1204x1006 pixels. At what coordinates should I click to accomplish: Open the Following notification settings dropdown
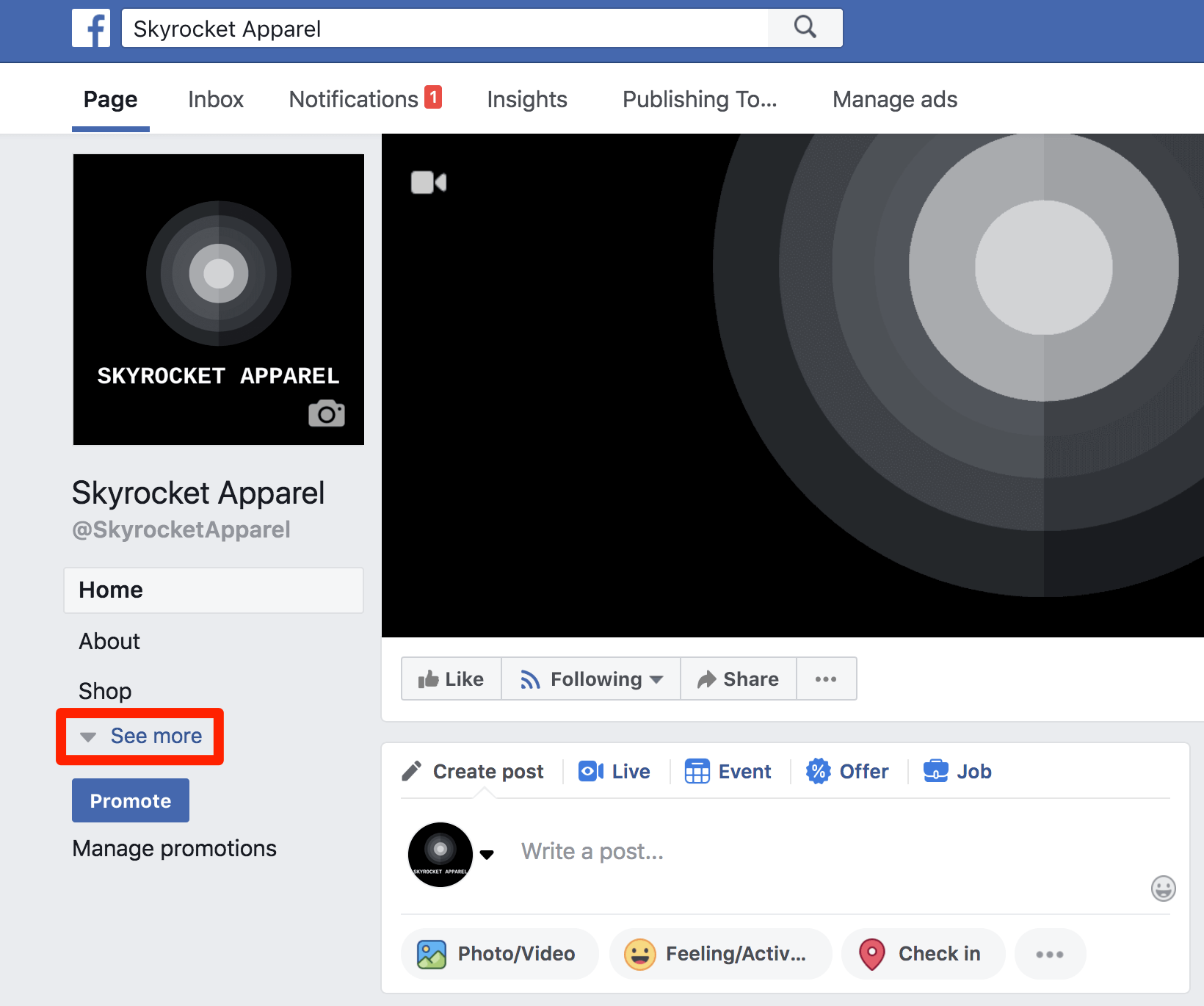coord(590,678)
